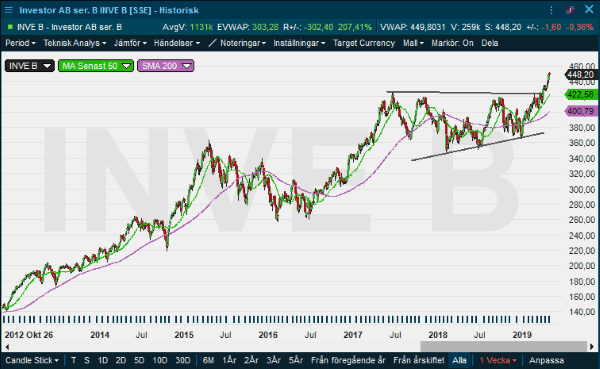
Task: Expand the Noteringar dropdown
Action: coord(243,43)
